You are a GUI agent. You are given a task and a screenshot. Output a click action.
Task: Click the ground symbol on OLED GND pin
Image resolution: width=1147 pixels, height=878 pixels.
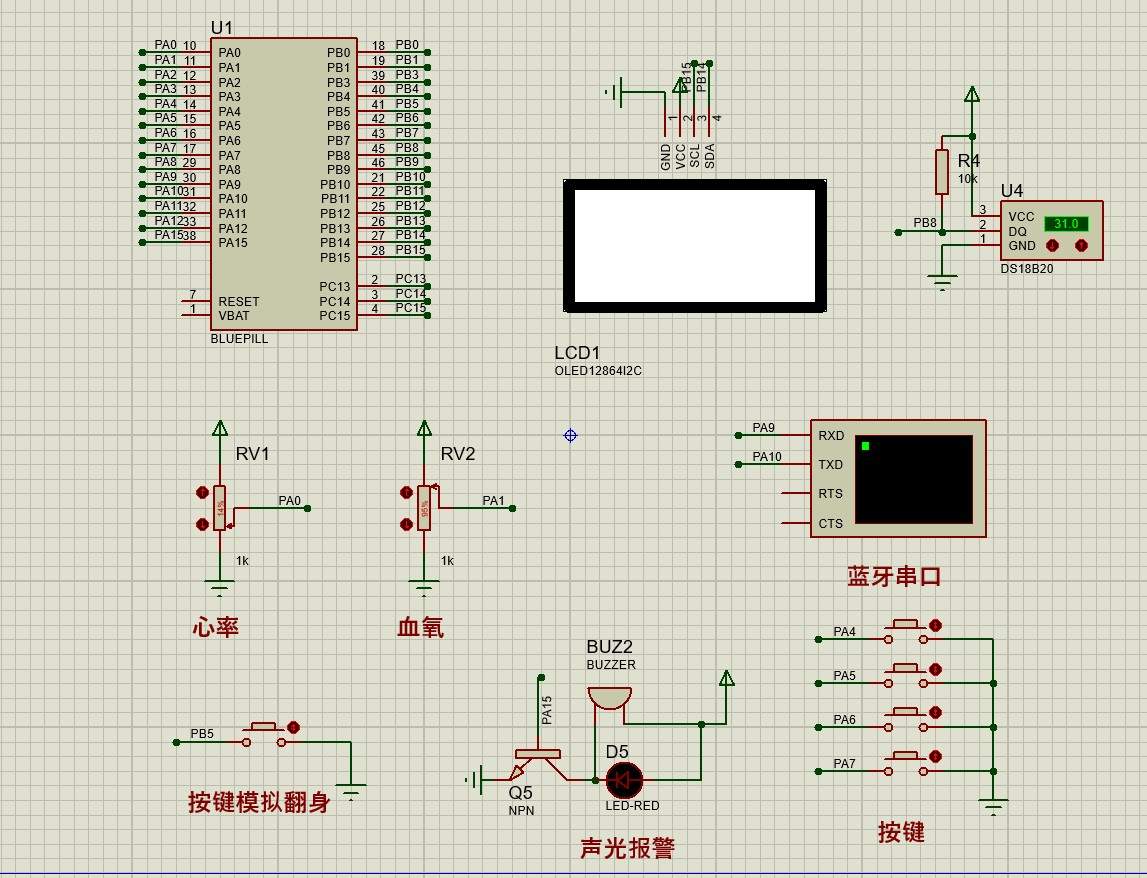(616, 92)
